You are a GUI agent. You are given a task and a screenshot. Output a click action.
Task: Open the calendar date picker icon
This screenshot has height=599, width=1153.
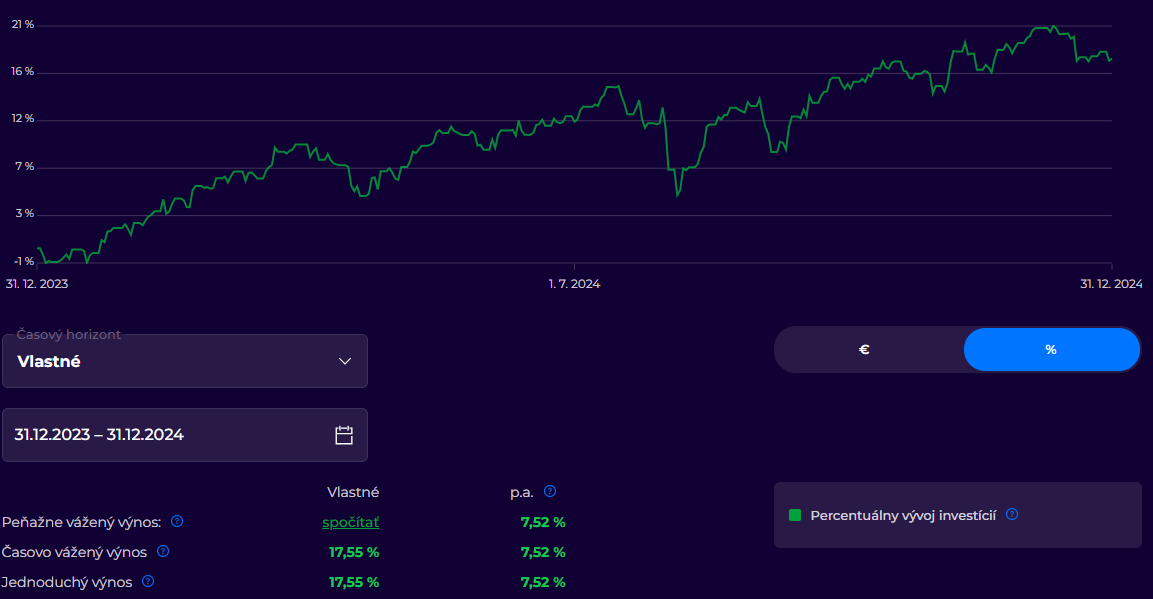(344, 435)
